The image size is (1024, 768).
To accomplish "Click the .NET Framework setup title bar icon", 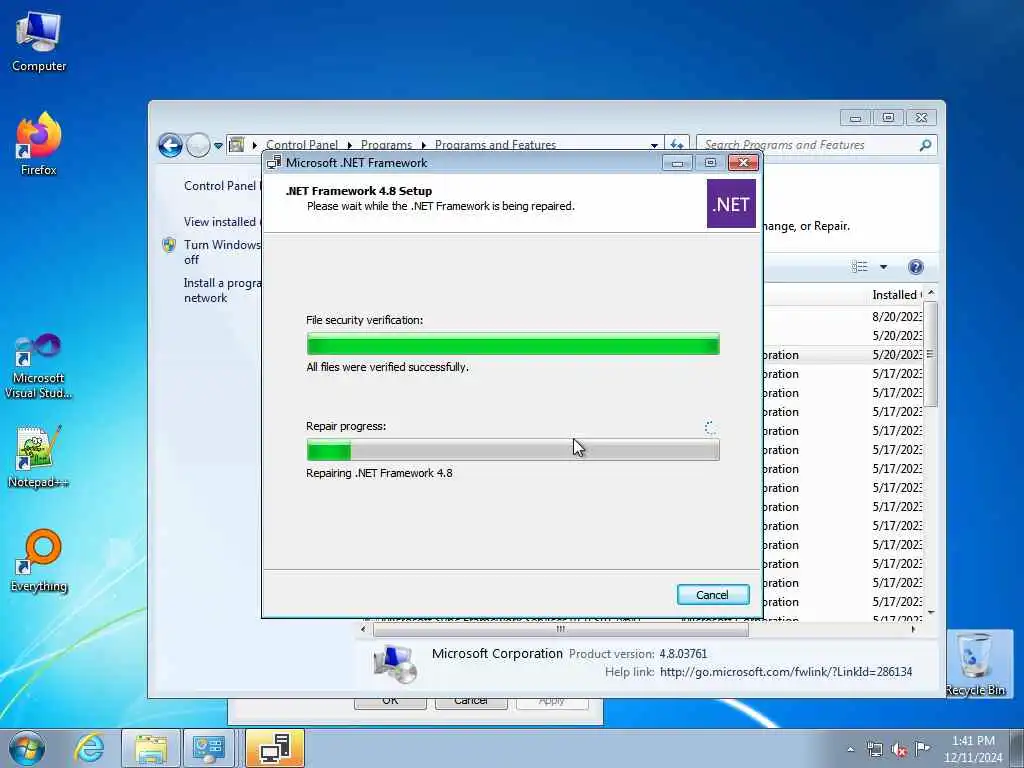I will click(x=274, y=163).
